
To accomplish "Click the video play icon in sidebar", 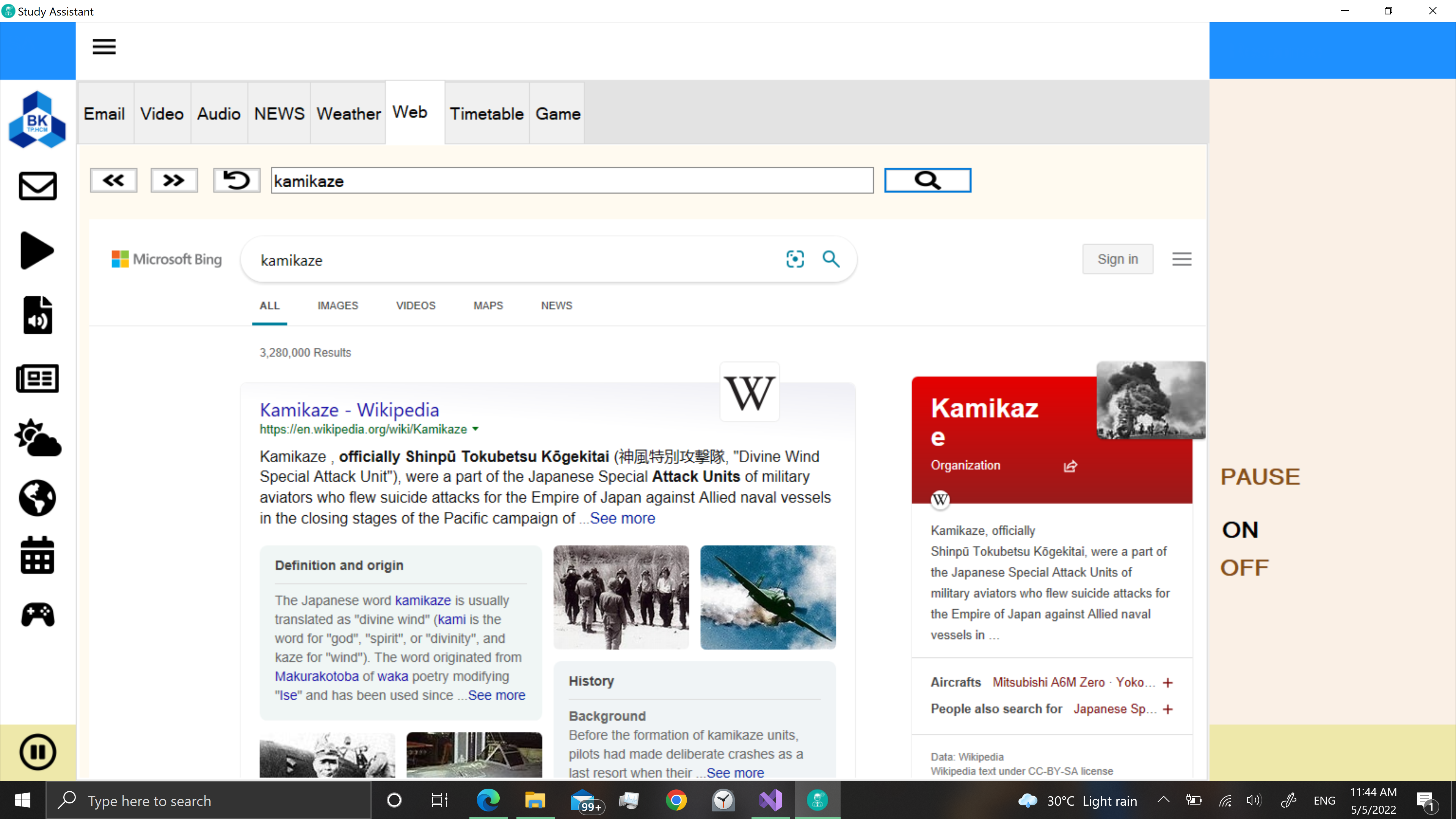I will (37, 250).
